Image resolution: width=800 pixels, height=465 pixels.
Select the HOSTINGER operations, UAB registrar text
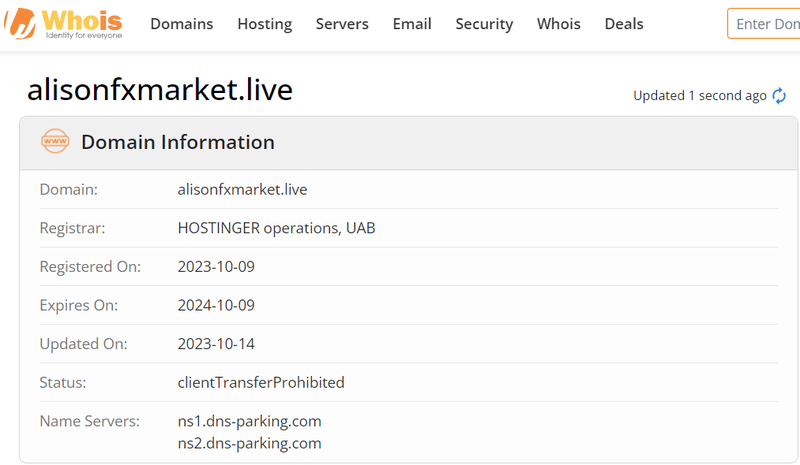(x=277, y=228)
